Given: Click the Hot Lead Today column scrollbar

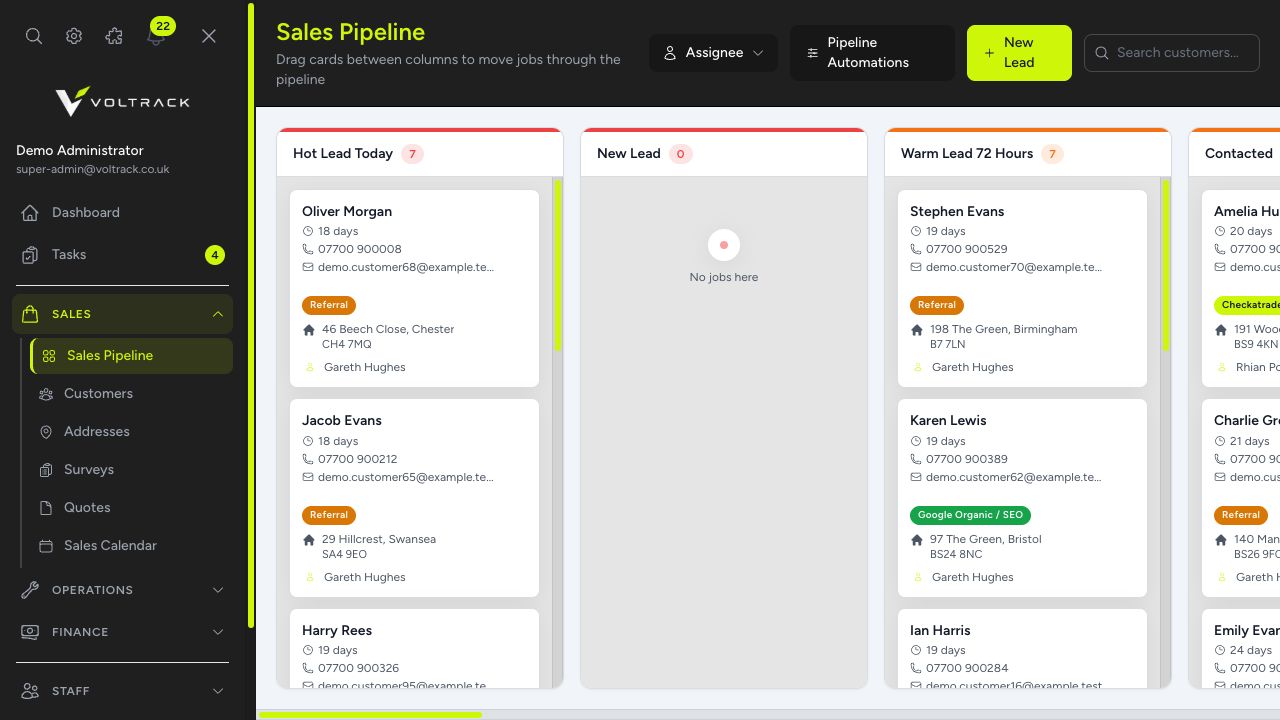Looking at the screenshot, I should 557,264.
